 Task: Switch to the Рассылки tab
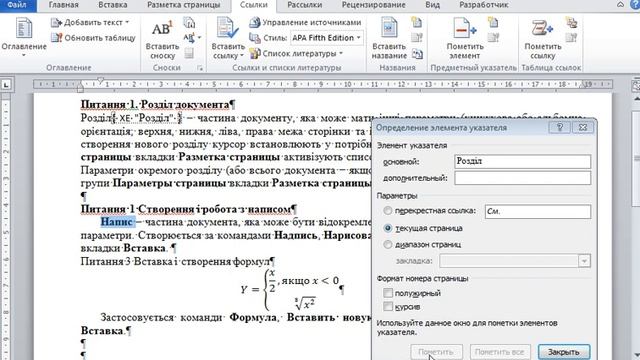pos(304,5)
